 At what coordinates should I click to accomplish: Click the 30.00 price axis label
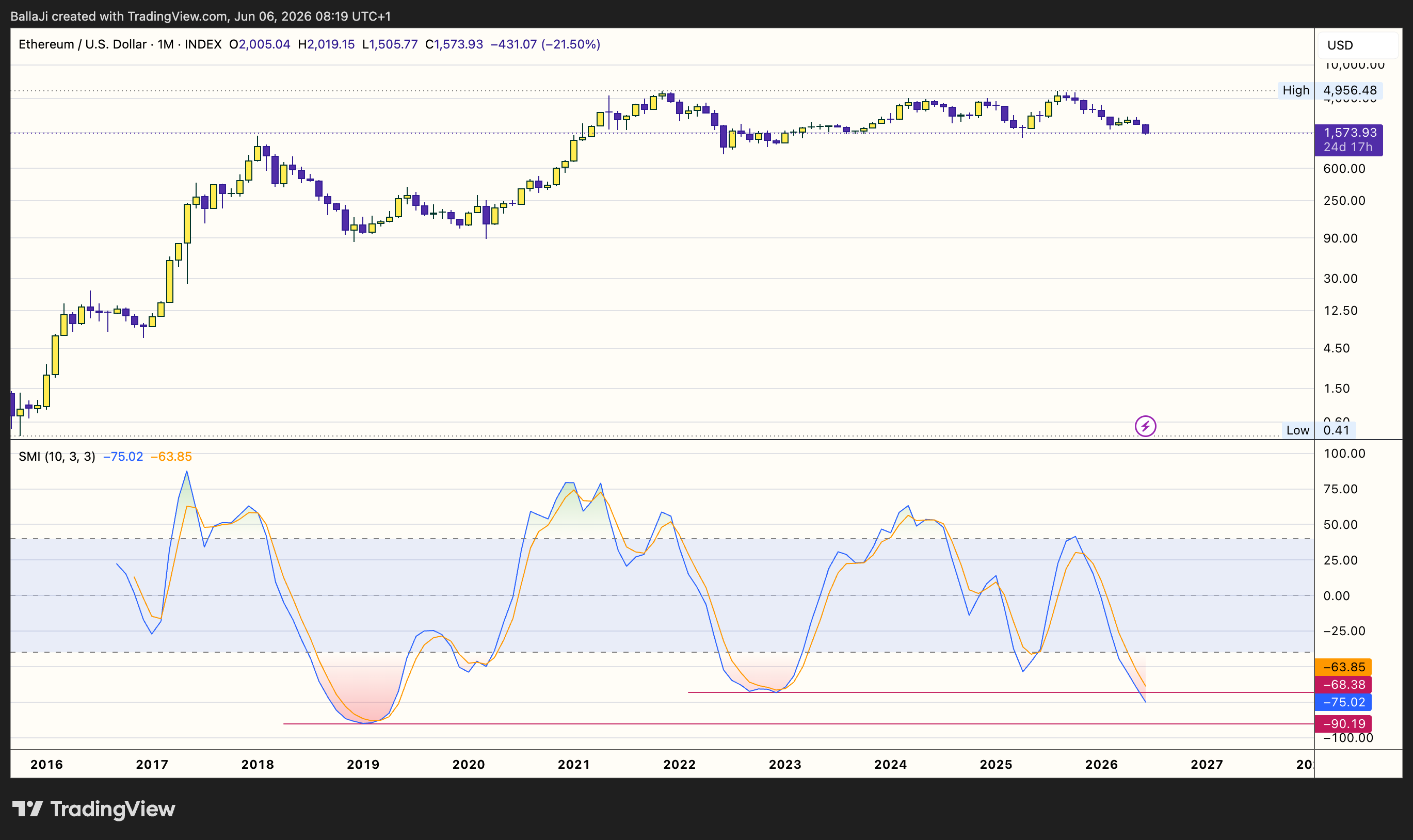click(1341, 279)
